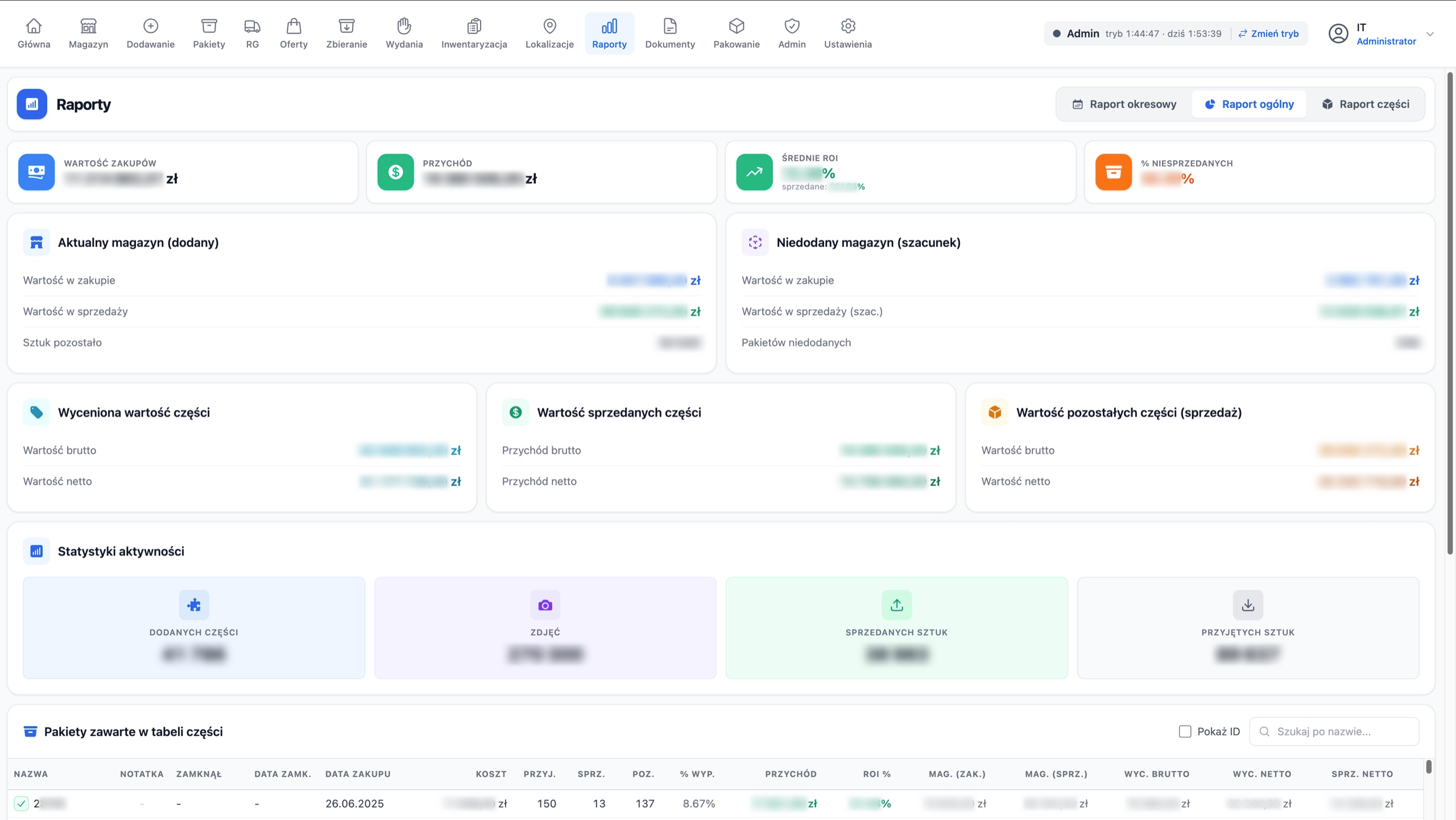This screenshot has width=1456, height=820.
Task: Click the blue Raporty header icon
Action: pyautogui.click(x=32, y=104)
